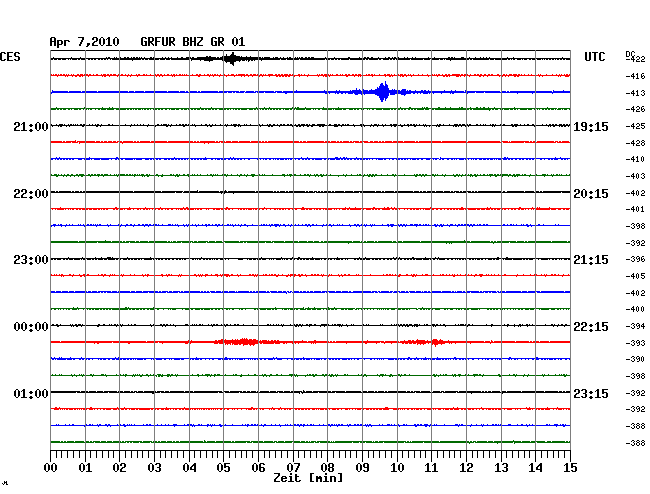This screenshot has width=650, height=494.
Task: Click the 08 minute axis tick label
Action: (x=327, y=468)
